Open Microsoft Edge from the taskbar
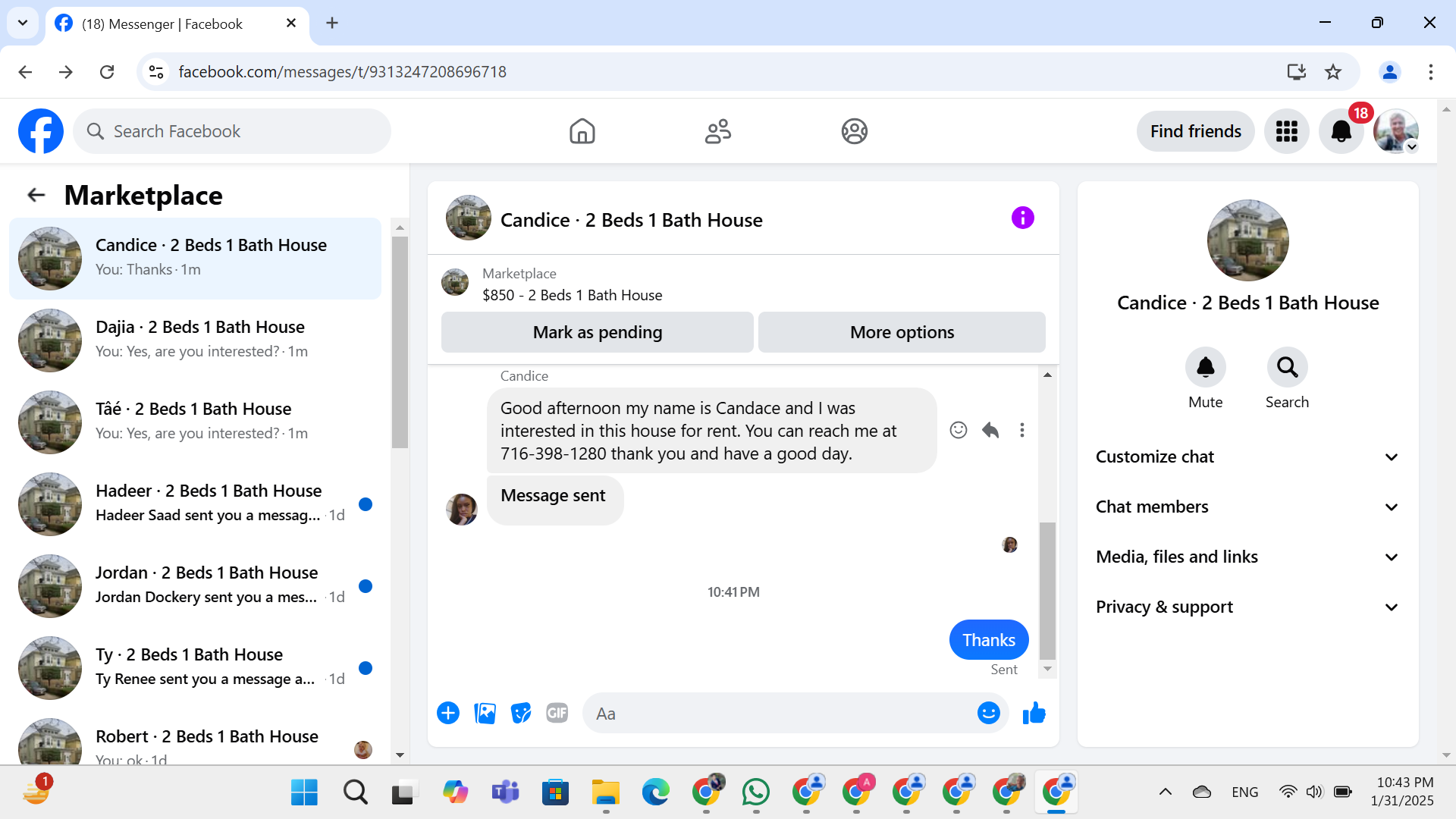 tap(655, 792)
